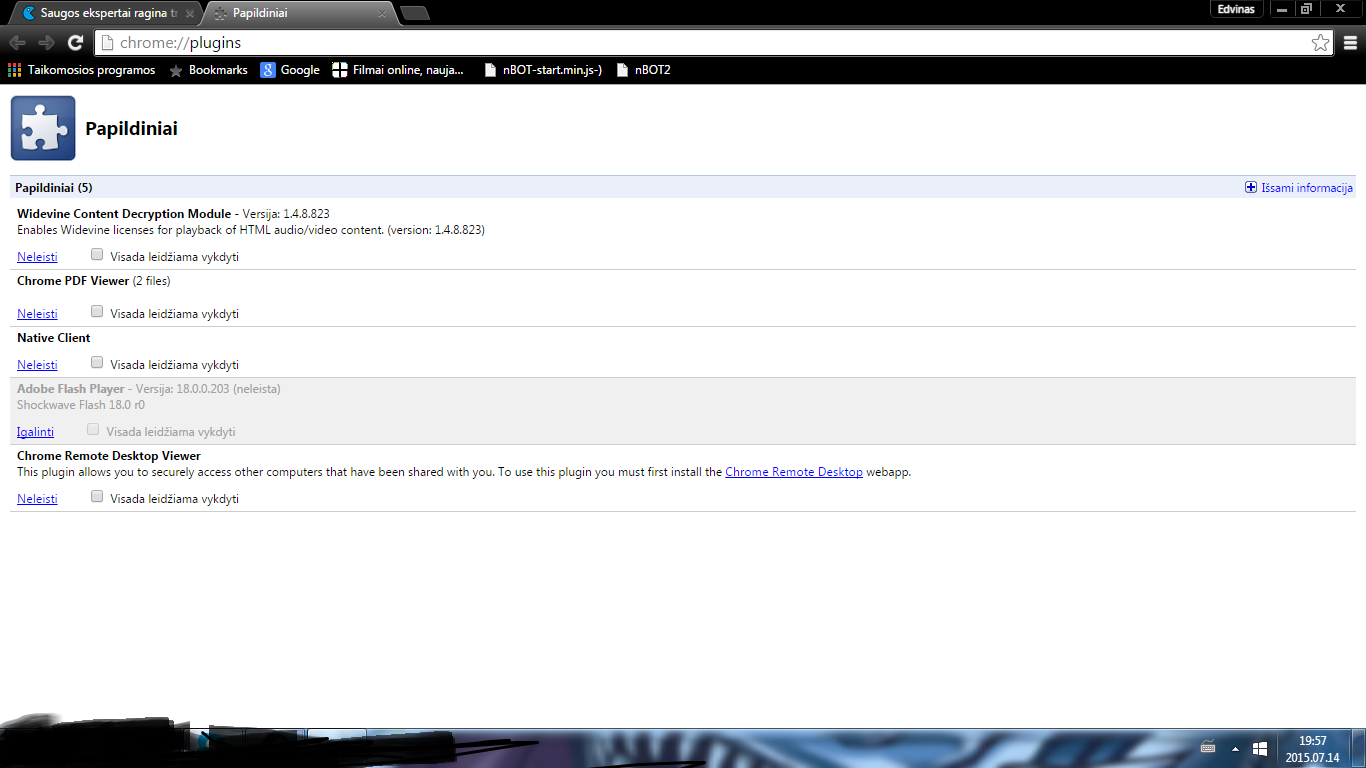
Task: Enable Adobe Flash Player via Įgalinti
Action: tap(35, 432)
